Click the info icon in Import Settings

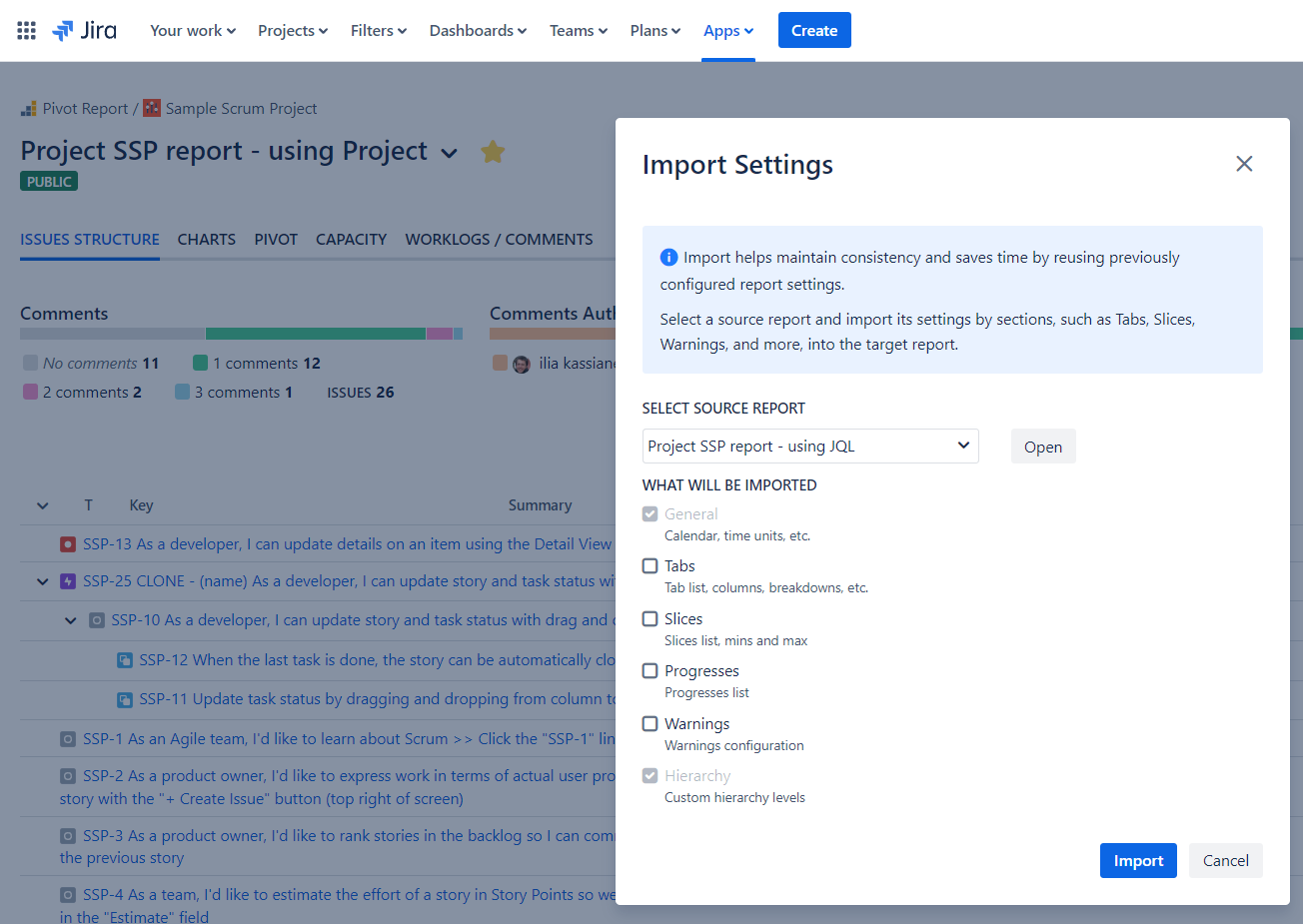pyautogui.click(x=669, y=258)
